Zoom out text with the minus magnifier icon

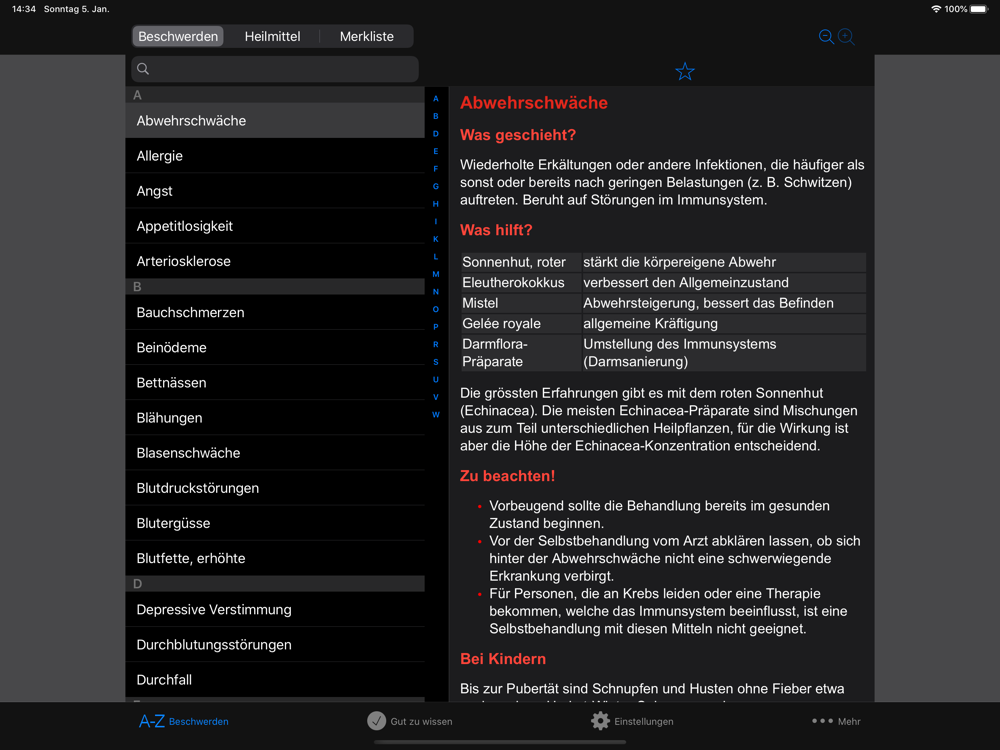(826, 37)
